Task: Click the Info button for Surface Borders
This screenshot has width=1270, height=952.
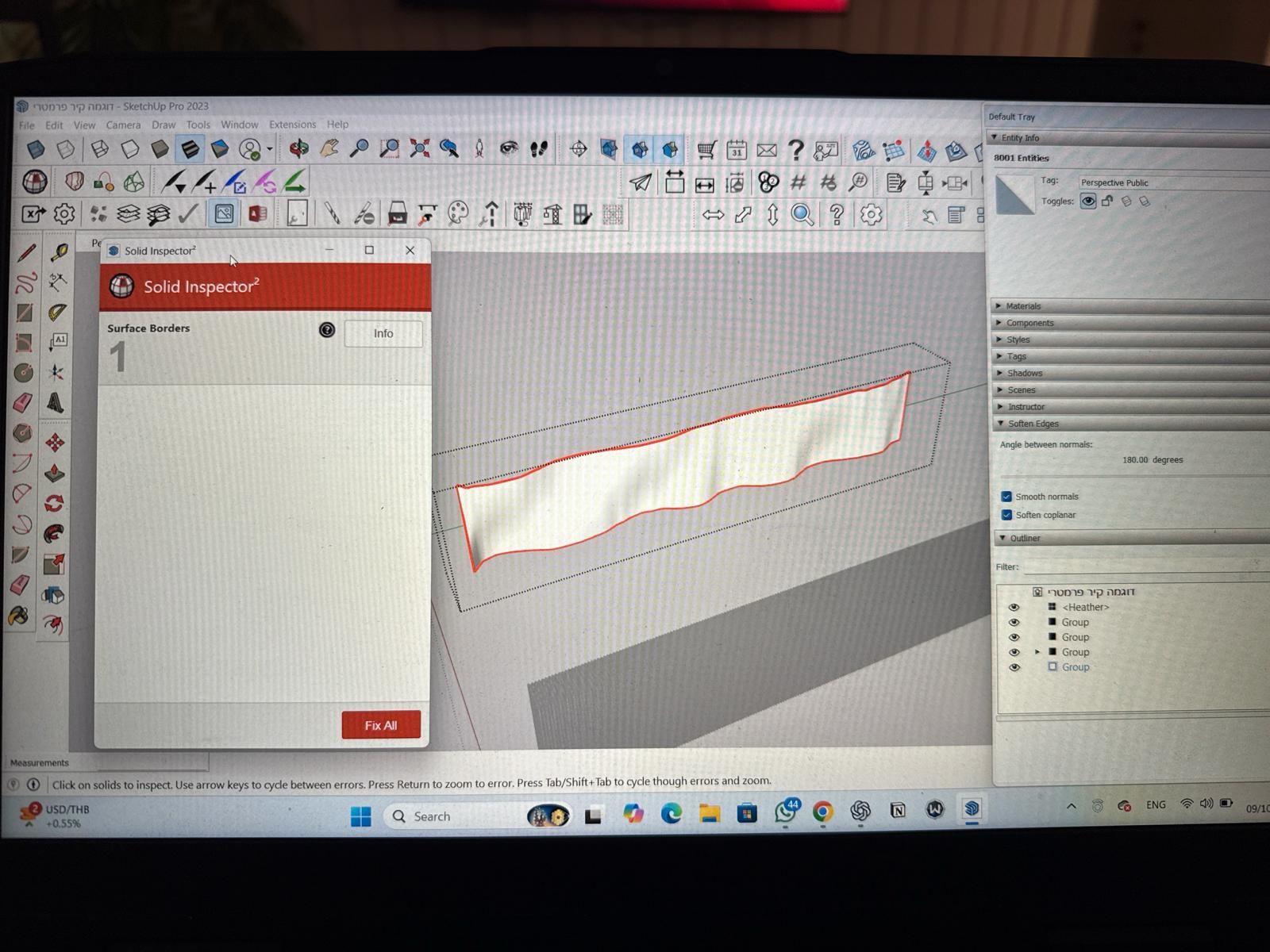Action: coord(383,333)
